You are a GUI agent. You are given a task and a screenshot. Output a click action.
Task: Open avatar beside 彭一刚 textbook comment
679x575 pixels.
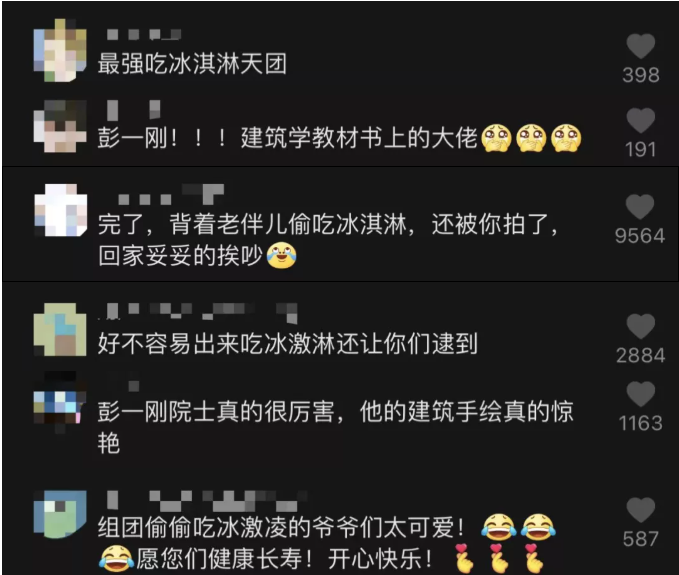point(60,126)
